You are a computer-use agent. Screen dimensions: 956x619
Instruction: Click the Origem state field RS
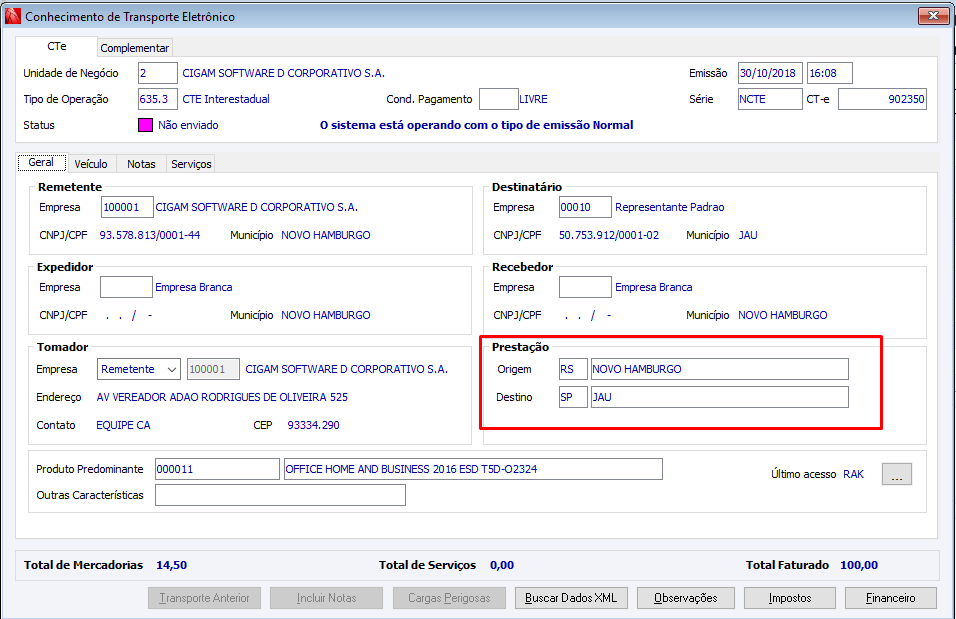click(x=573, y=369)
